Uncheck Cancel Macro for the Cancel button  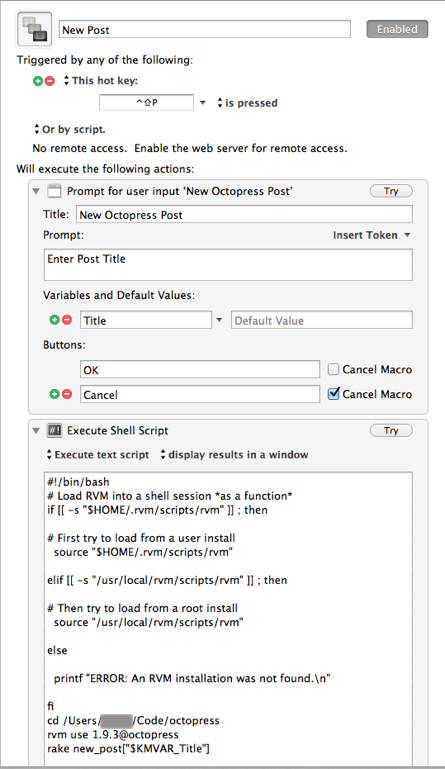[x=333, y=393]
